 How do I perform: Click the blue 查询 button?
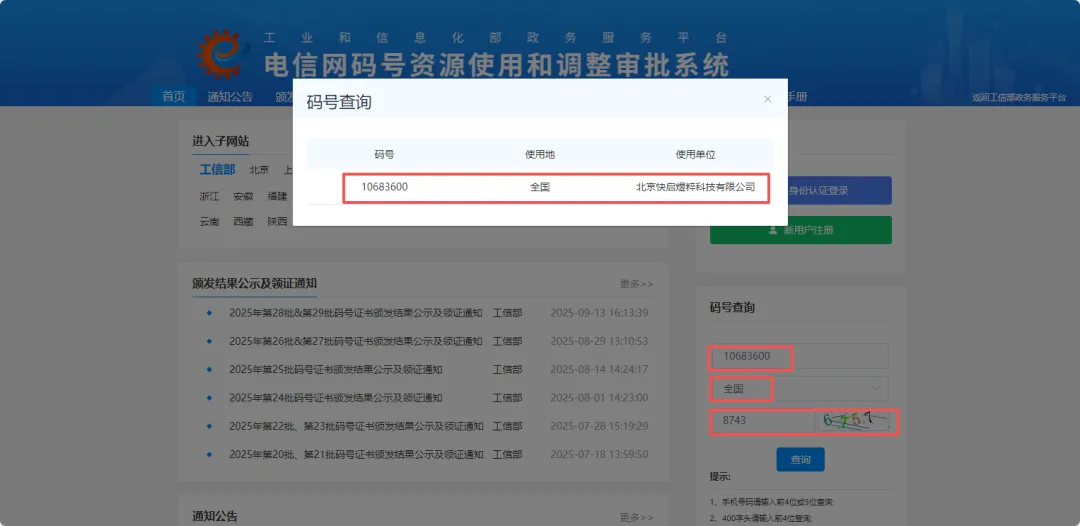click(800, 459)
